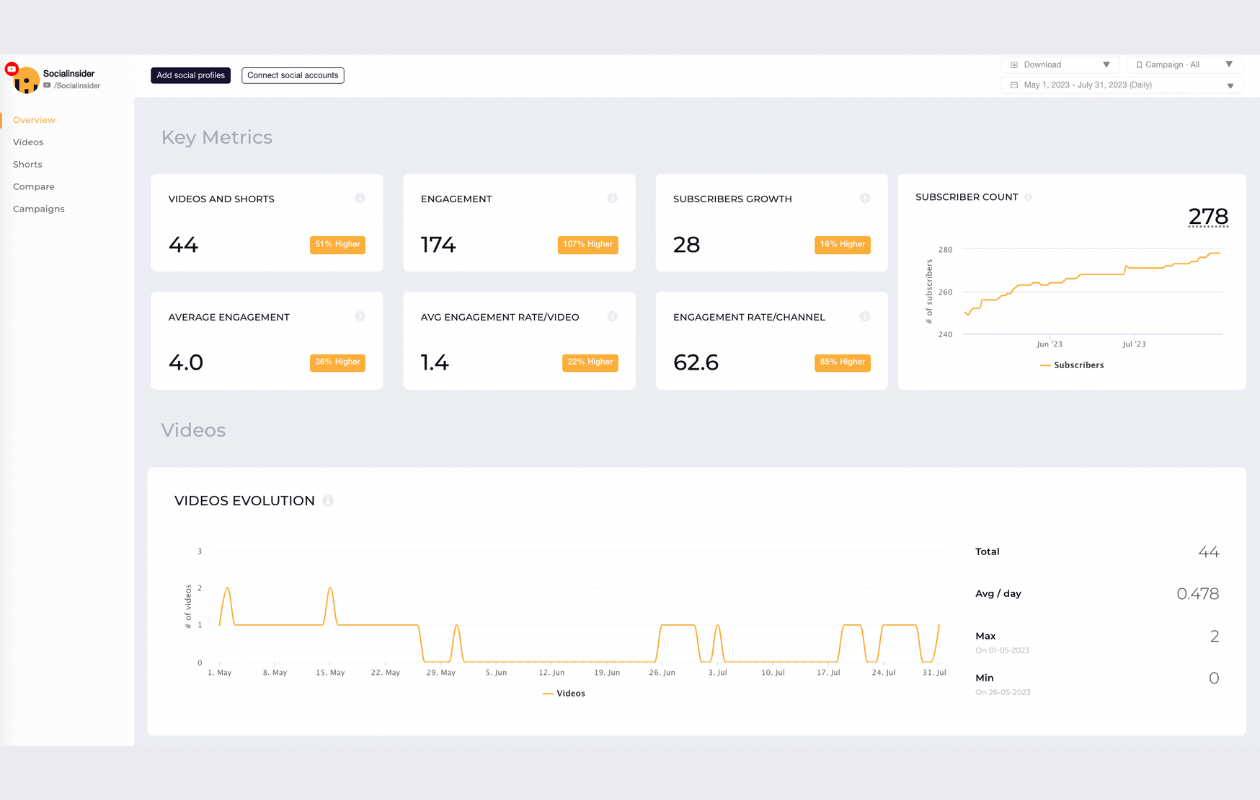Open info icon on Subscribers Growth card
The image size is (1260, 800).
click(865, 198)
